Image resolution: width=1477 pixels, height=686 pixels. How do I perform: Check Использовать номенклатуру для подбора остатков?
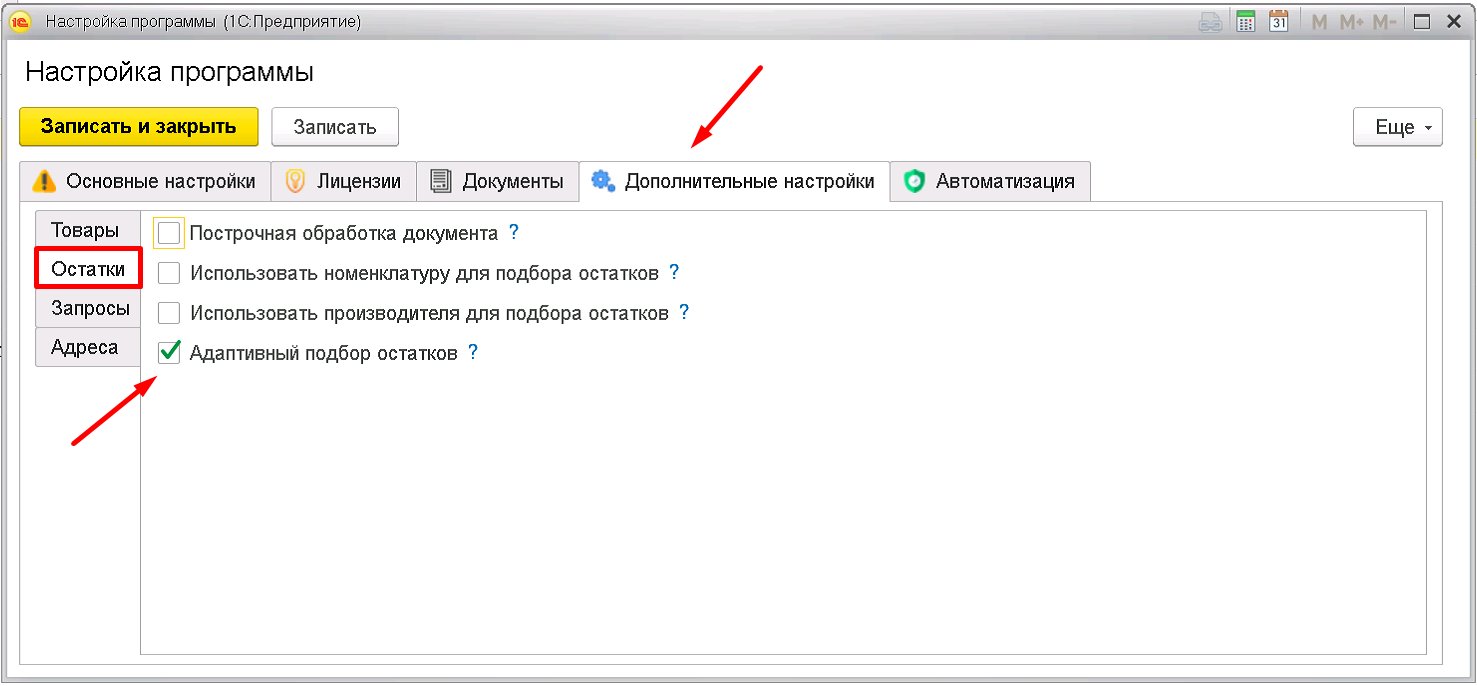click(x=169, y=273)
